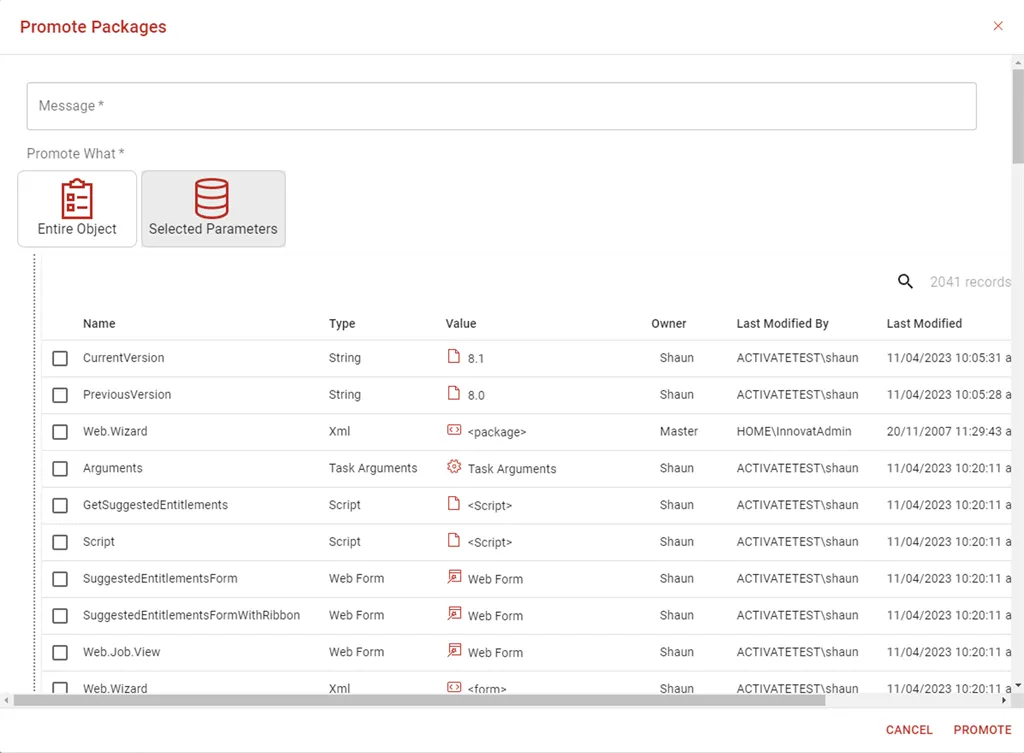The height and width of the screenshot is (753, 1024).
Task: Tick the PreviousVersion checkbox
Action: coord(60,395)
